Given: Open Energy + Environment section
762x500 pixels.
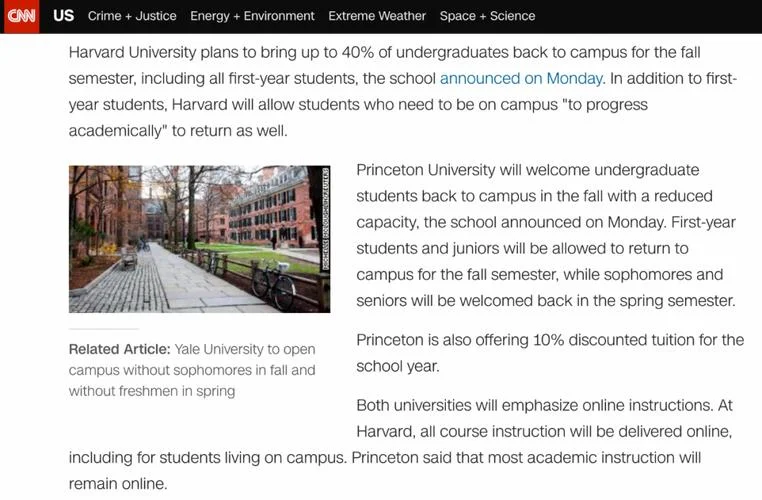Looking at the screenshot, I should coord(252,16).
